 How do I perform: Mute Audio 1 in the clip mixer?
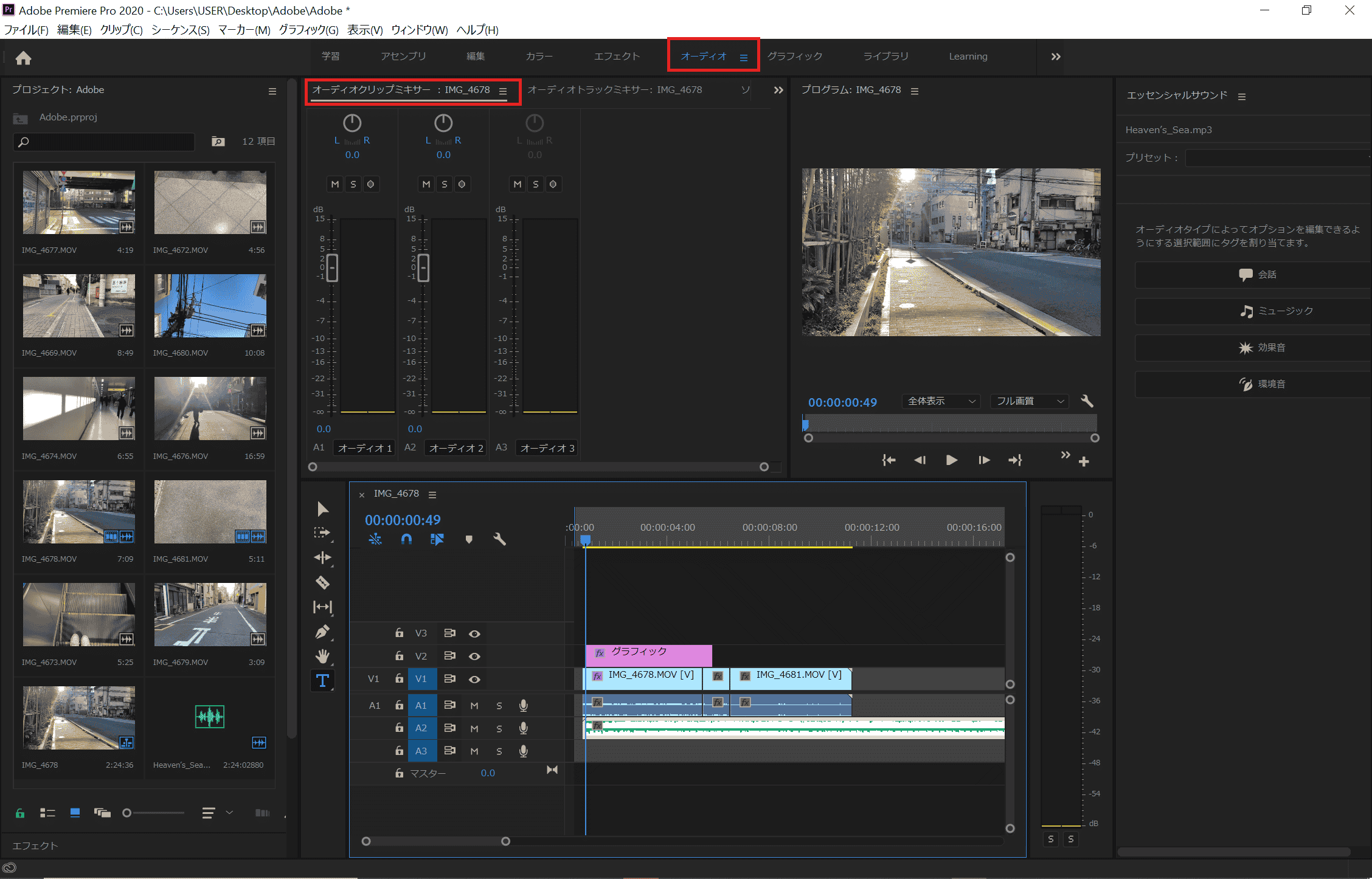(335, 184)
